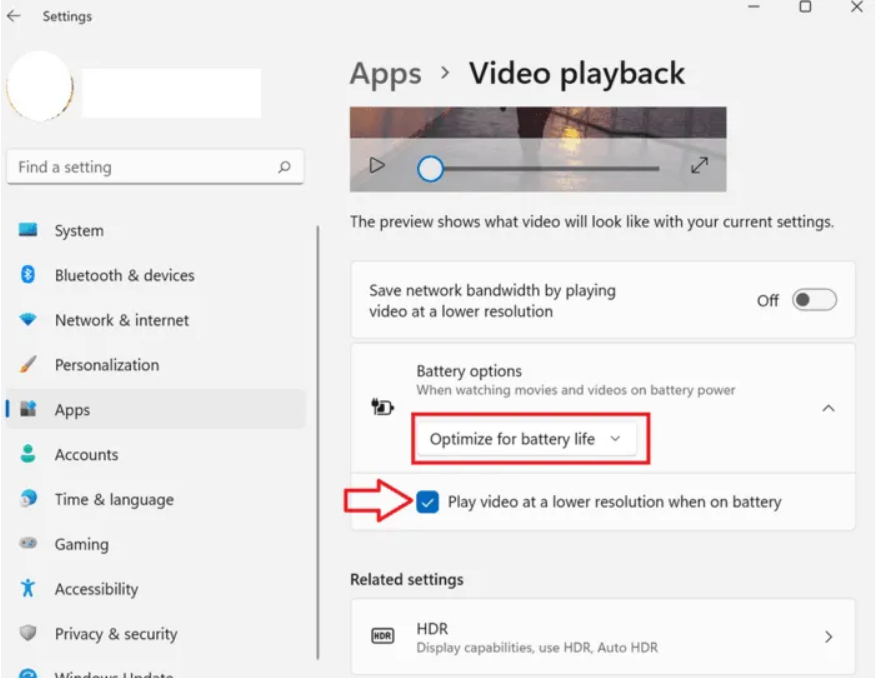The height and width of the screenshot is (678, 875).
Task: Click the System monitor icon in sidebar
Action: click(x=28, y=230)
